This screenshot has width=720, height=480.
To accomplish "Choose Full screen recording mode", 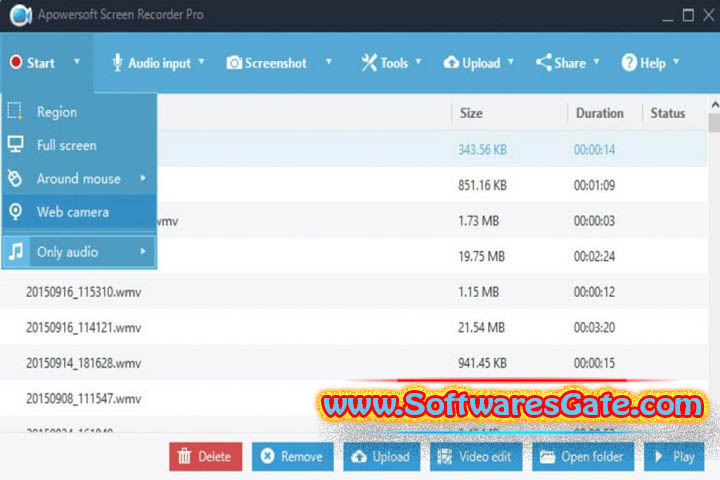I will click(79, 145).
